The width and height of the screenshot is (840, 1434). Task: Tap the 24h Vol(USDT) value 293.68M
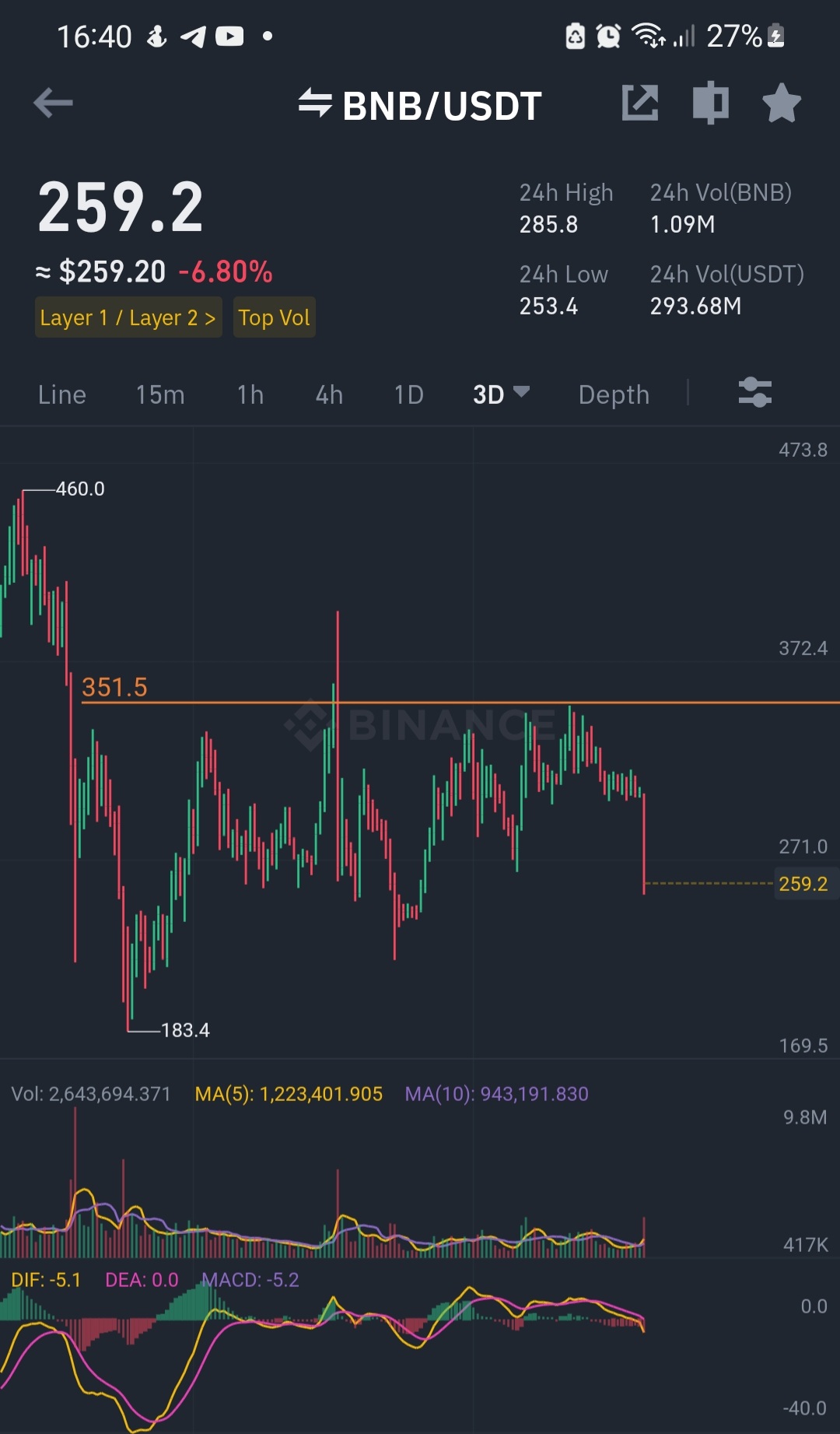[x=695, y=307]
